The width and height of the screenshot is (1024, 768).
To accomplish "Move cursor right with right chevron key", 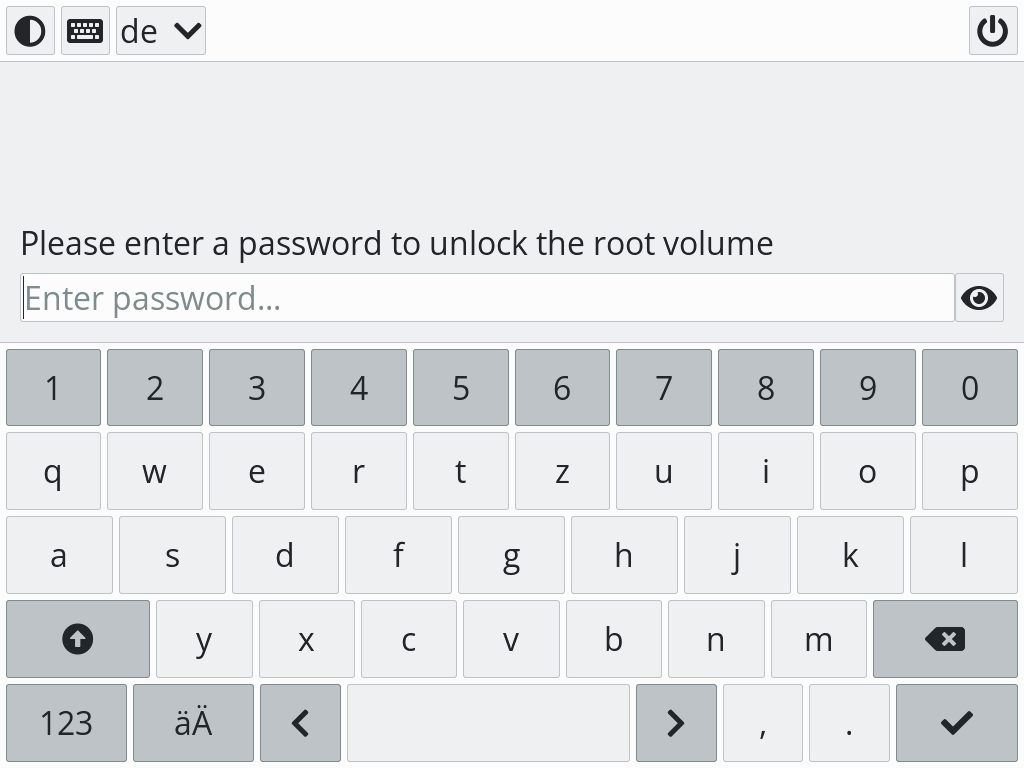I will [676, 723].
